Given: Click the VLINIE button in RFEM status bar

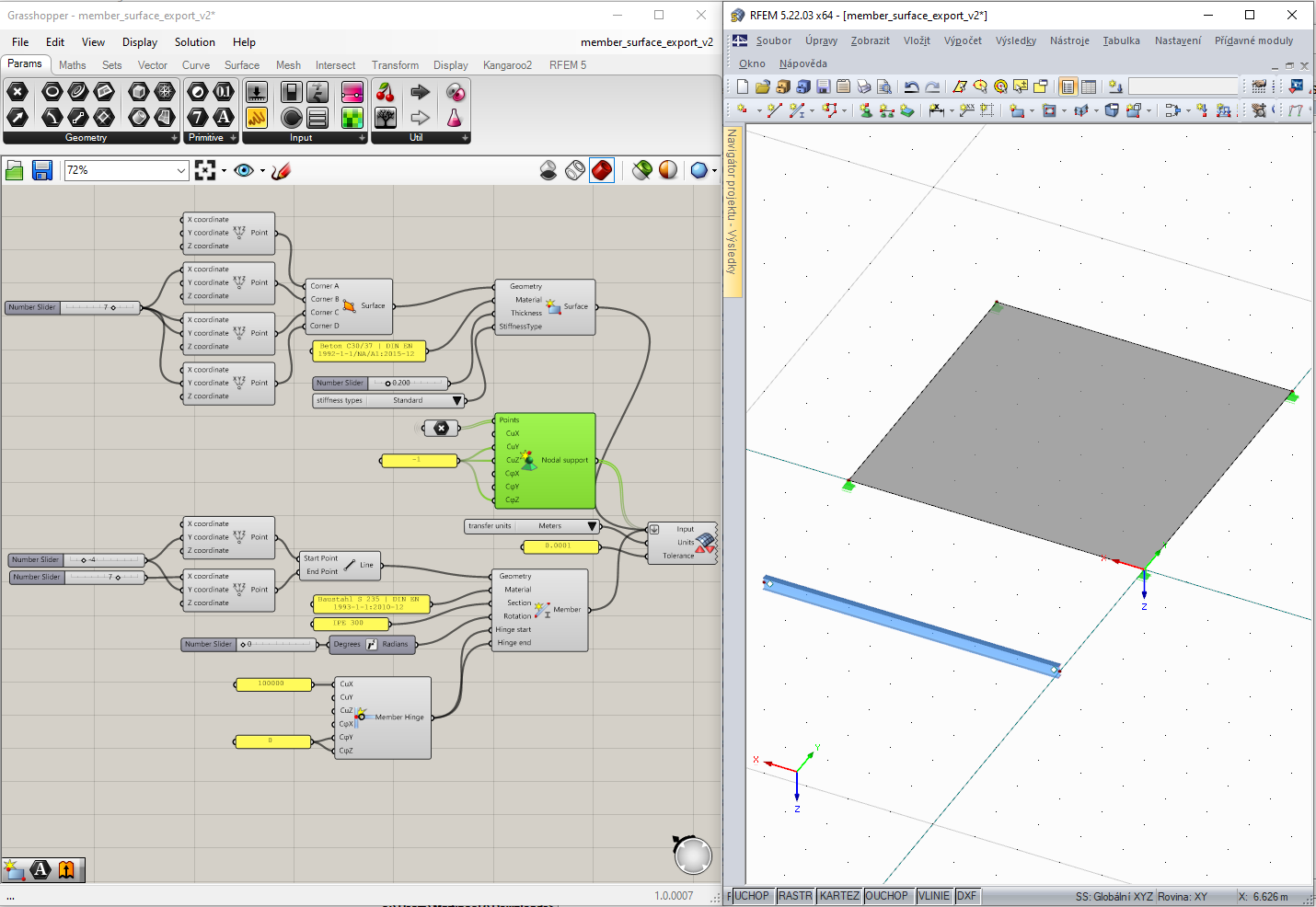Looking at the screenshot, I should click(x=933, y=895).
